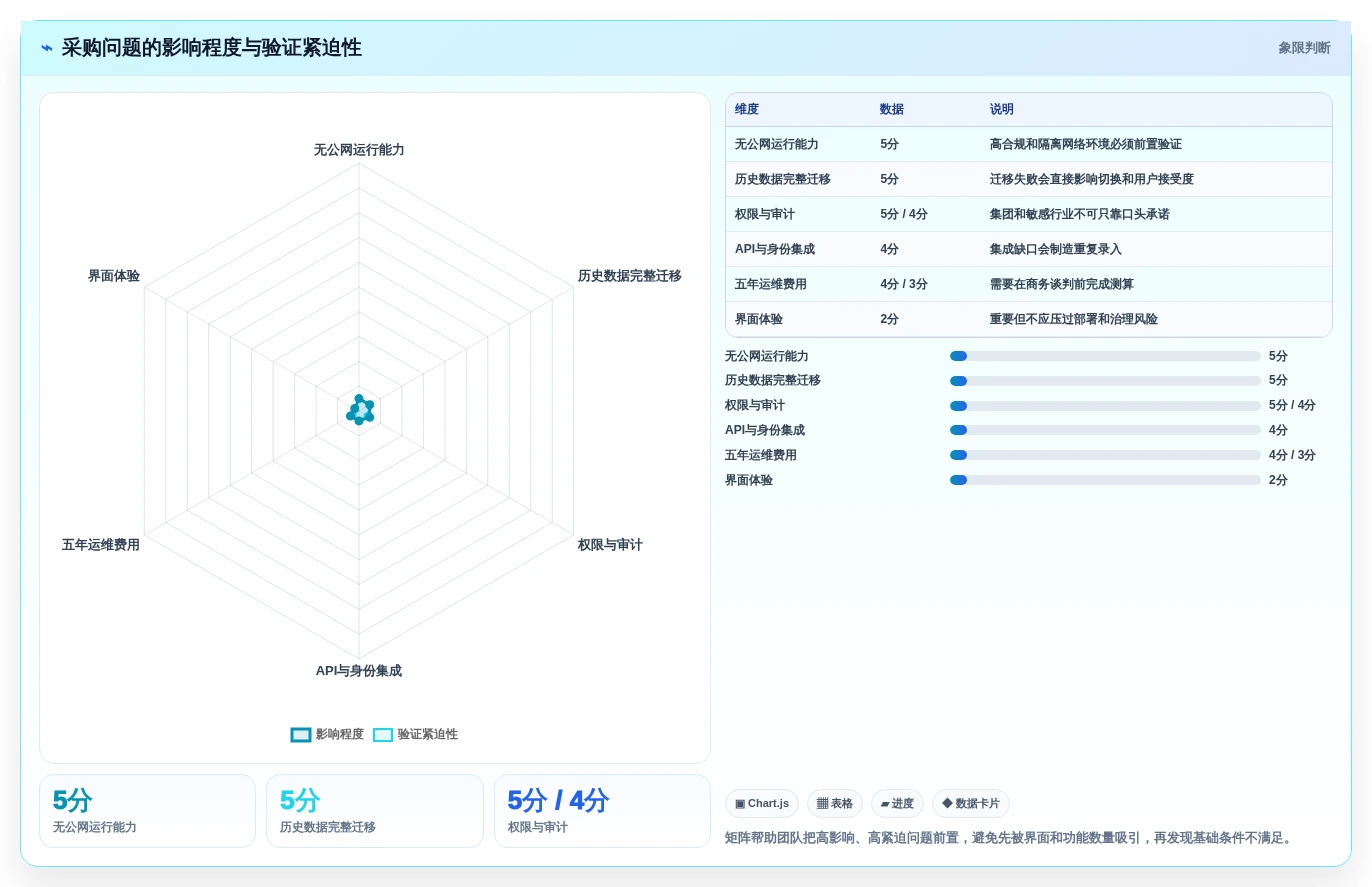1372x887 pixels.
Task: Open the 历史数据完整迁移 5分 data card
Action: [x=374, y=811]
